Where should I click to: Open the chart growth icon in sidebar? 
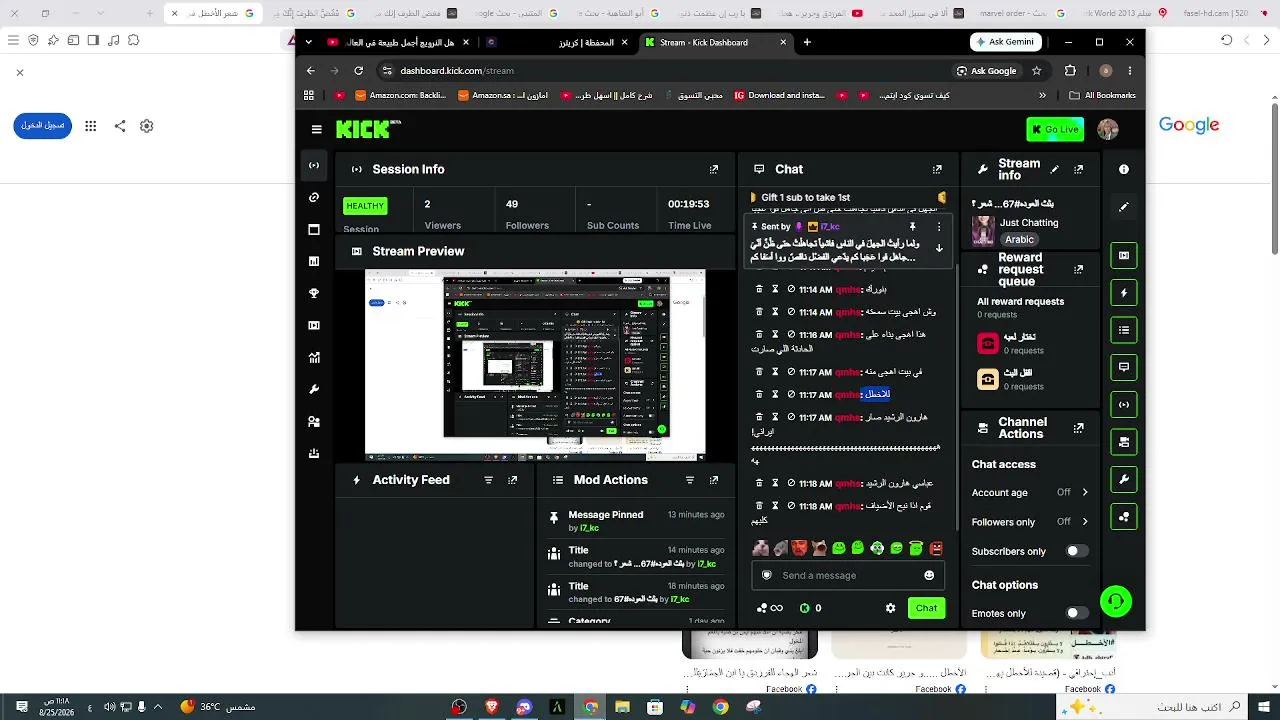click(x=314, y=358)
